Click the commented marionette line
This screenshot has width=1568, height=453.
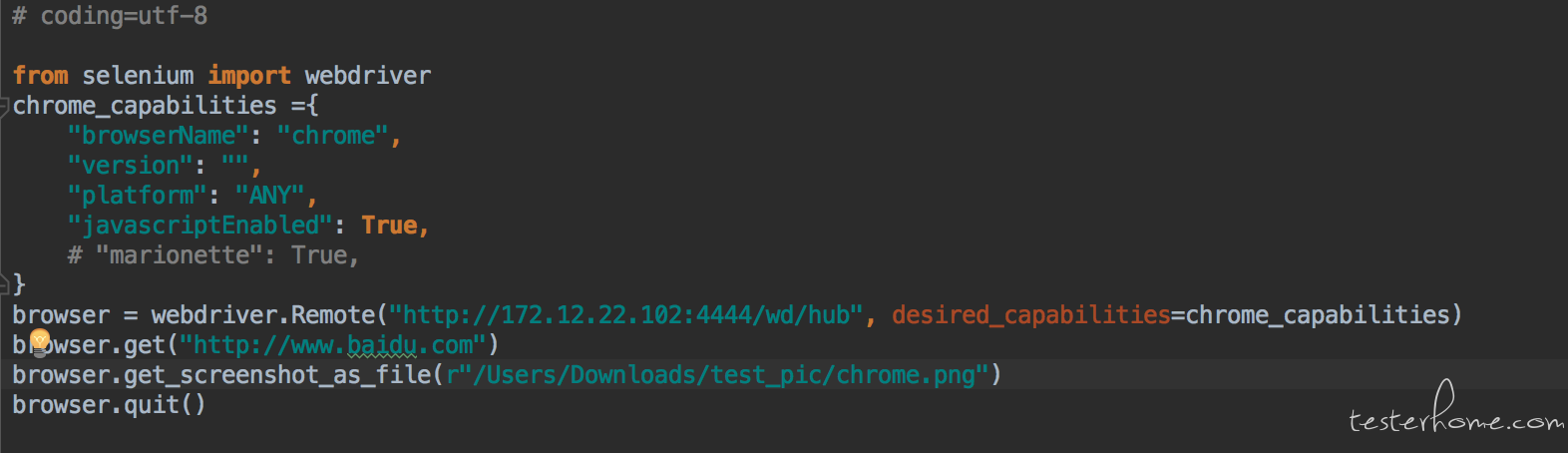point(213,255)
